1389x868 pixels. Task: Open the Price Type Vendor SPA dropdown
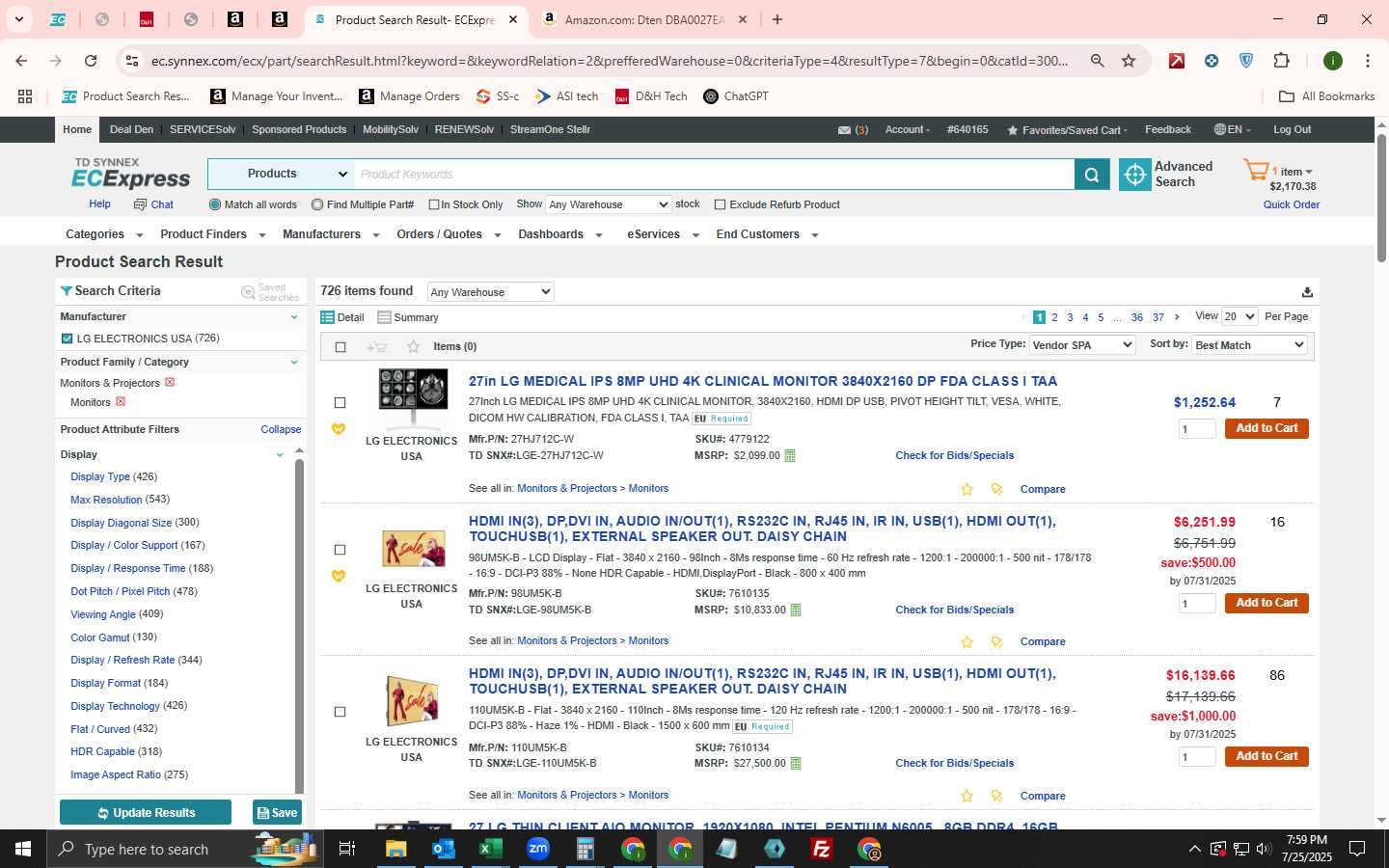tap(1082, 345)
